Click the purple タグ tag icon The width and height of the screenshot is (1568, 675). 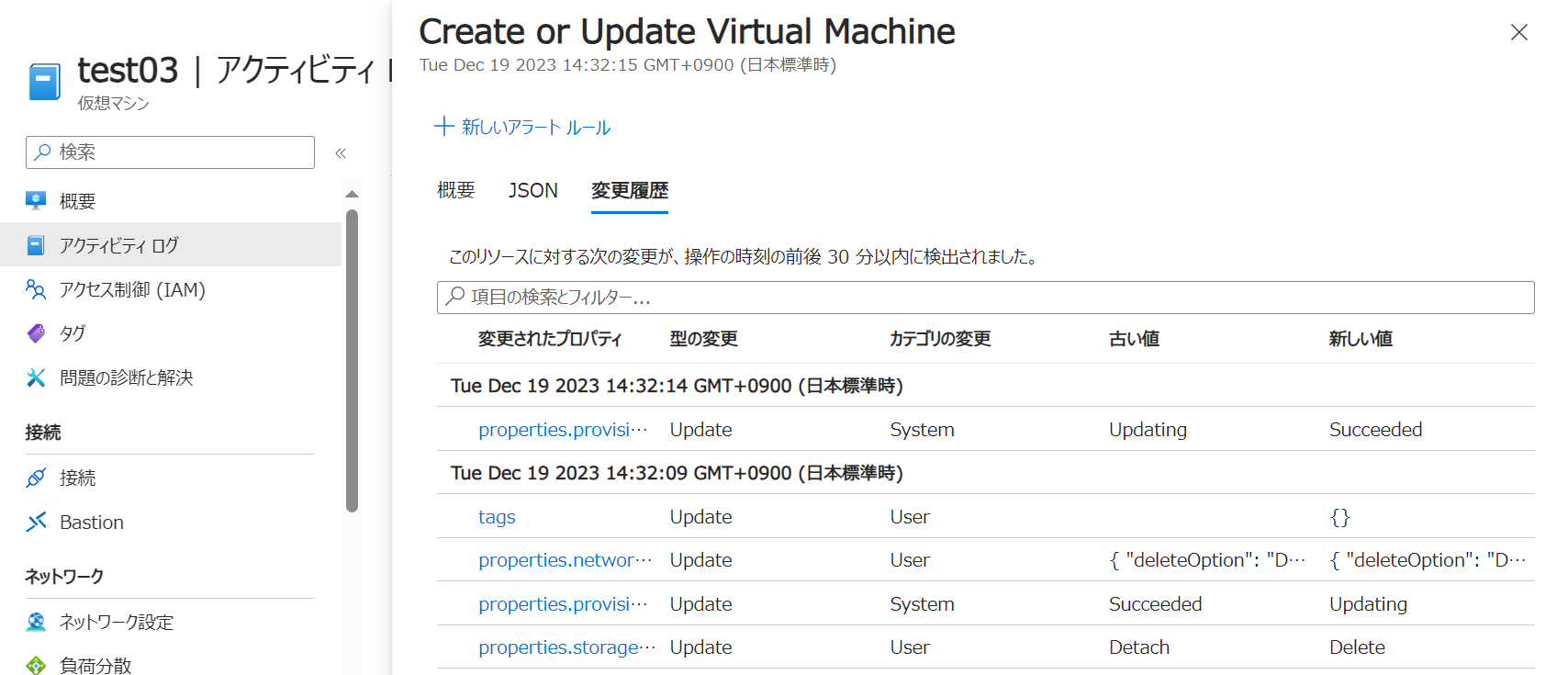36,333
